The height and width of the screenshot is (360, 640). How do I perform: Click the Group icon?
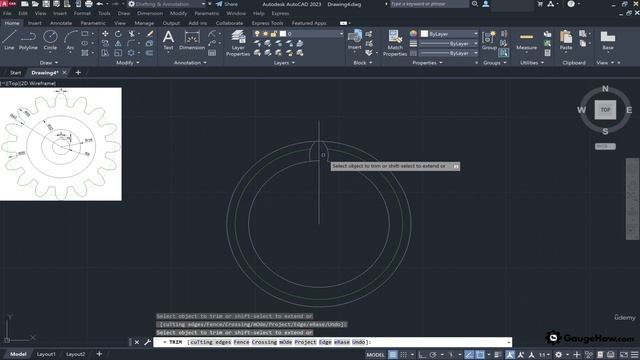[x=489, y=40]
